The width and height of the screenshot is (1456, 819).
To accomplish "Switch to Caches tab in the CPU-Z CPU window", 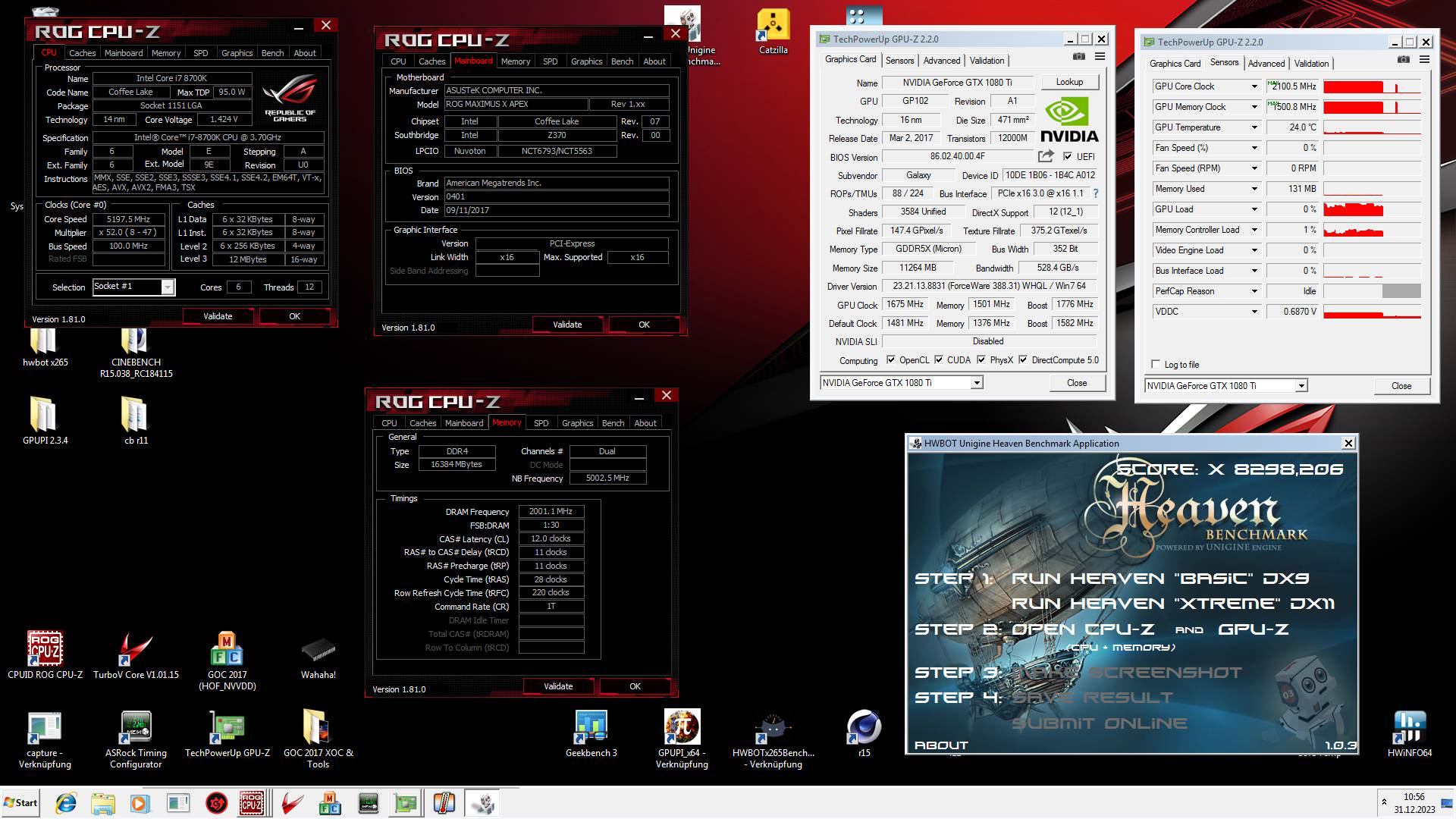I will [82, 53].
